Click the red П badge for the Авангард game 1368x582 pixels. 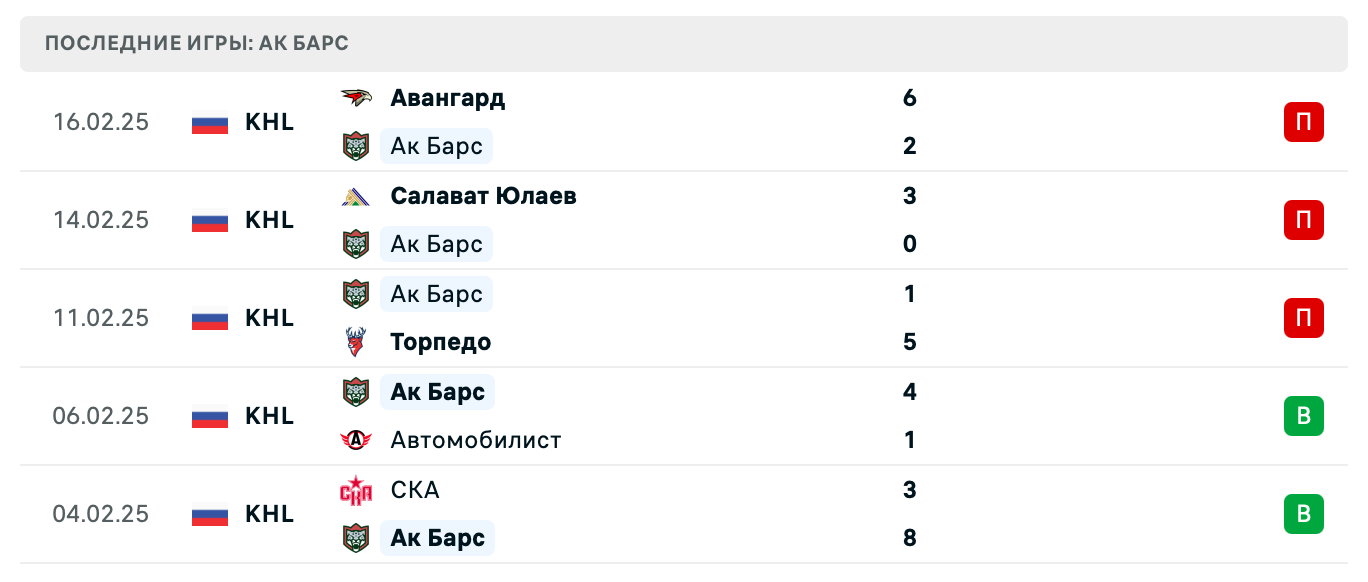1303,121
